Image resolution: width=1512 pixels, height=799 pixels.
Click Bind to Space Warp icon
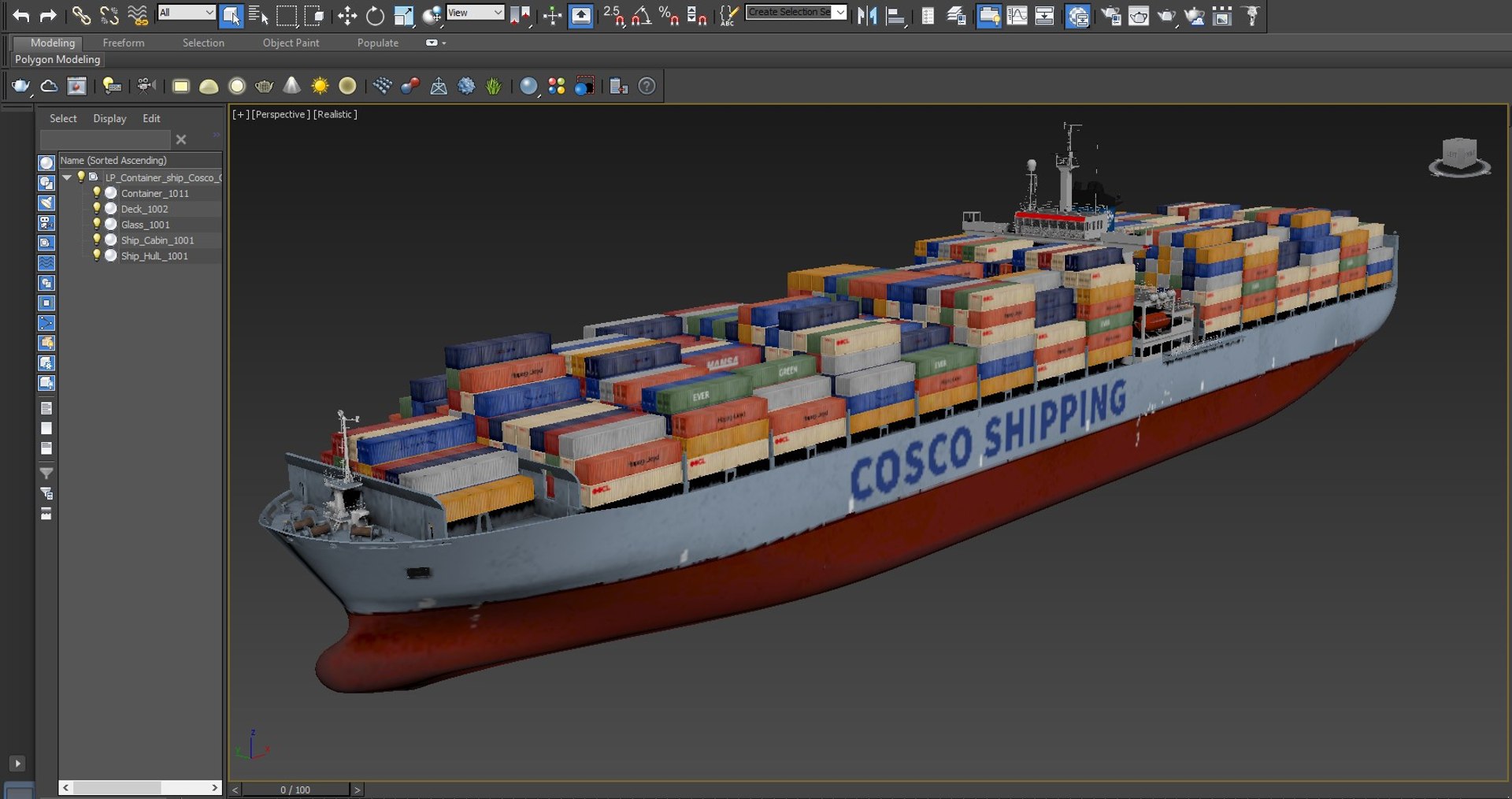point(138,15)
